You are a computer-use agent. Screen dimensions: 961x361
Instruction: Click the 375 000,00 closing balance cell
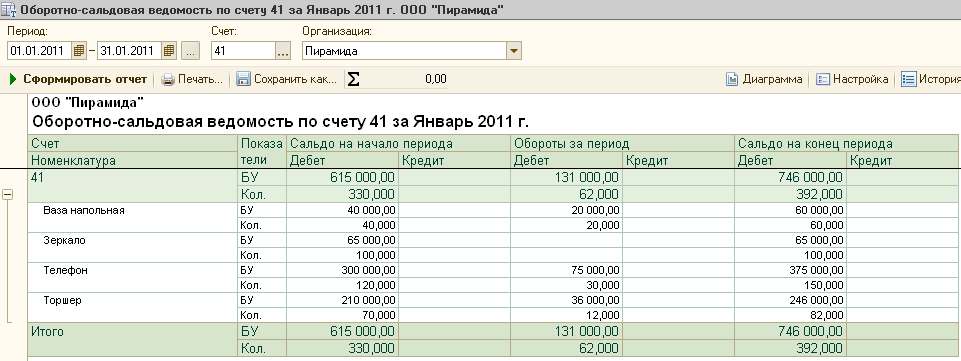click(791, 270)
